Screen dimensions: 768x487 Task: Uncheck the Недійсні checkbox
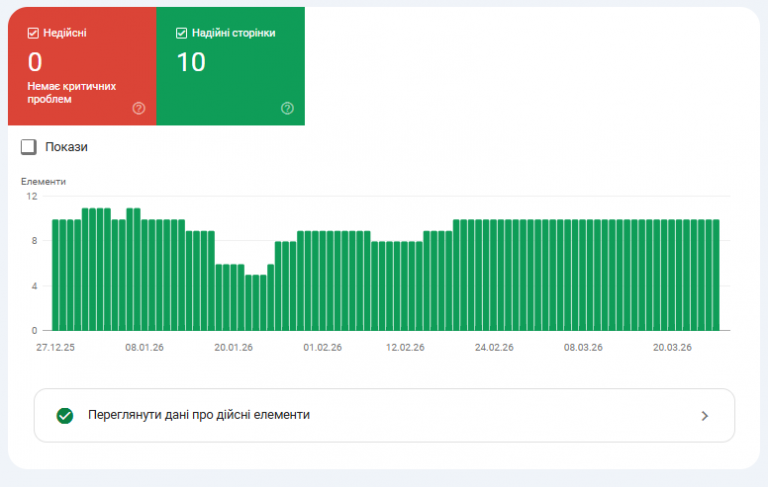[x=33, y=33]
